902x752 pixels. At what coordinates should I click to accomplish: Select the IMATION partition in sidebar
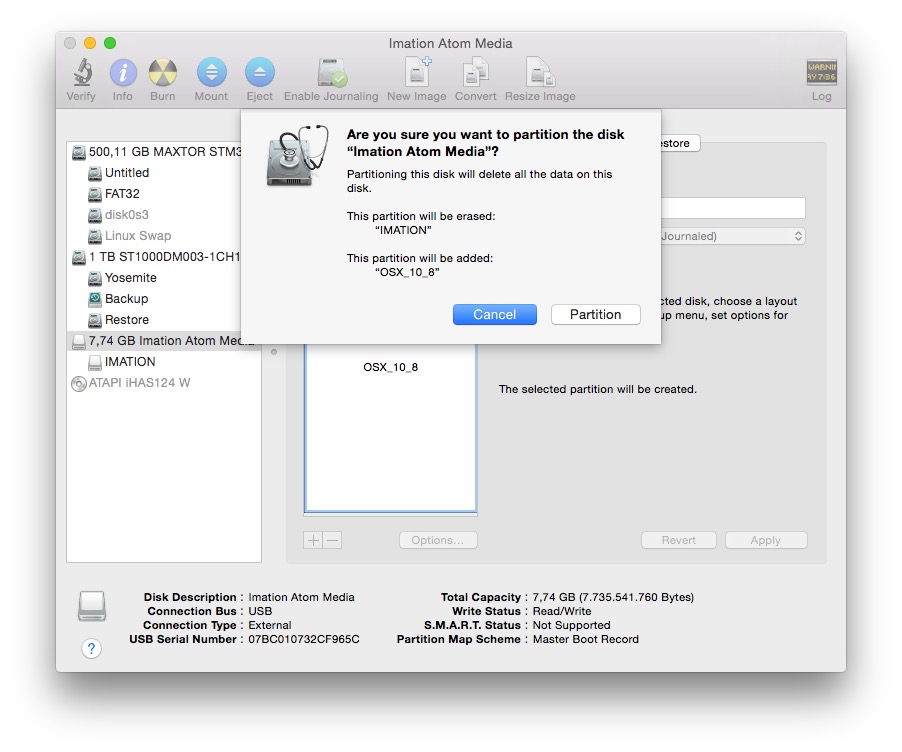click(x=130, y=362)
